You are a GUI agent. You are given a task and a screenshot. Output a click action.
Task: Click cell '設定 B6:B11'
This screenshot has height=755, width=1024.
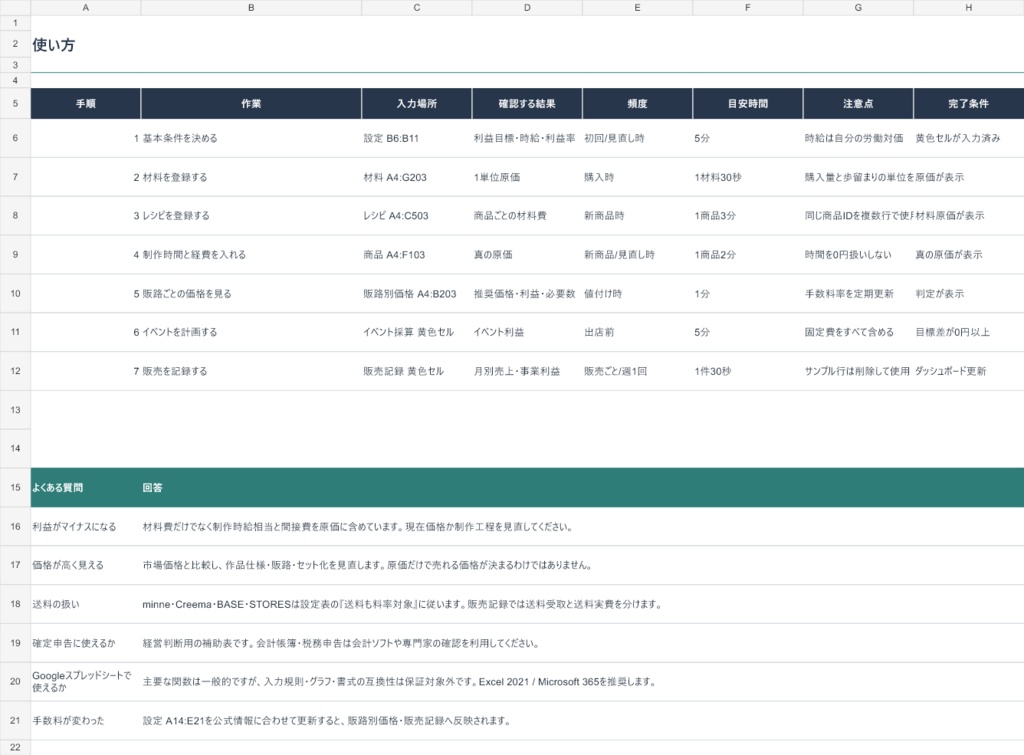point(417,138)
